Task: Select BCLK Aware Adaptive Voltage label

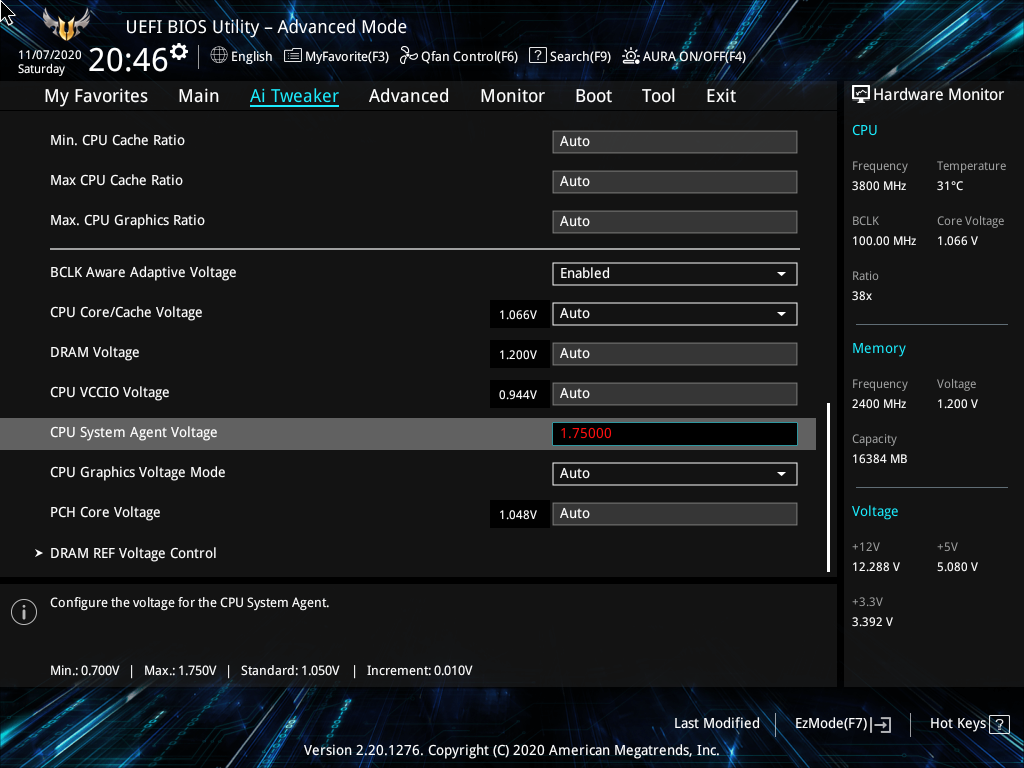Action: [143, 272]
